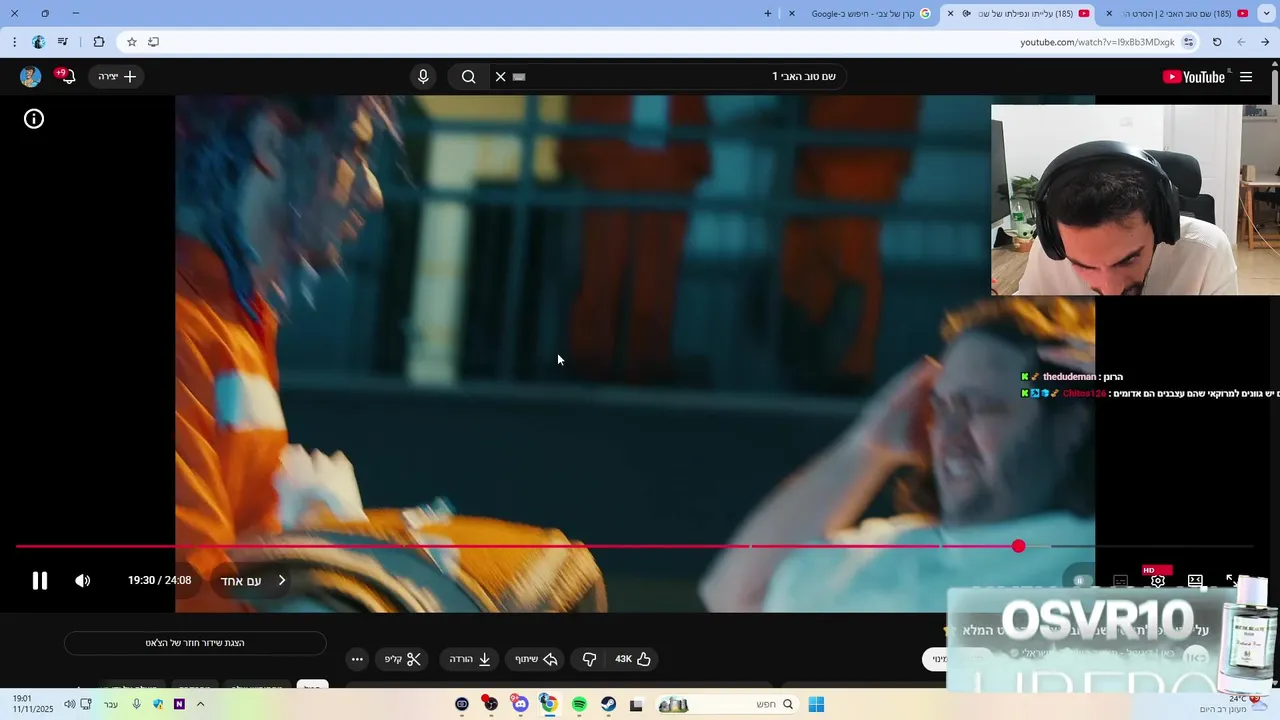
Task: Open a new browser tab
Action: point(768,14)
